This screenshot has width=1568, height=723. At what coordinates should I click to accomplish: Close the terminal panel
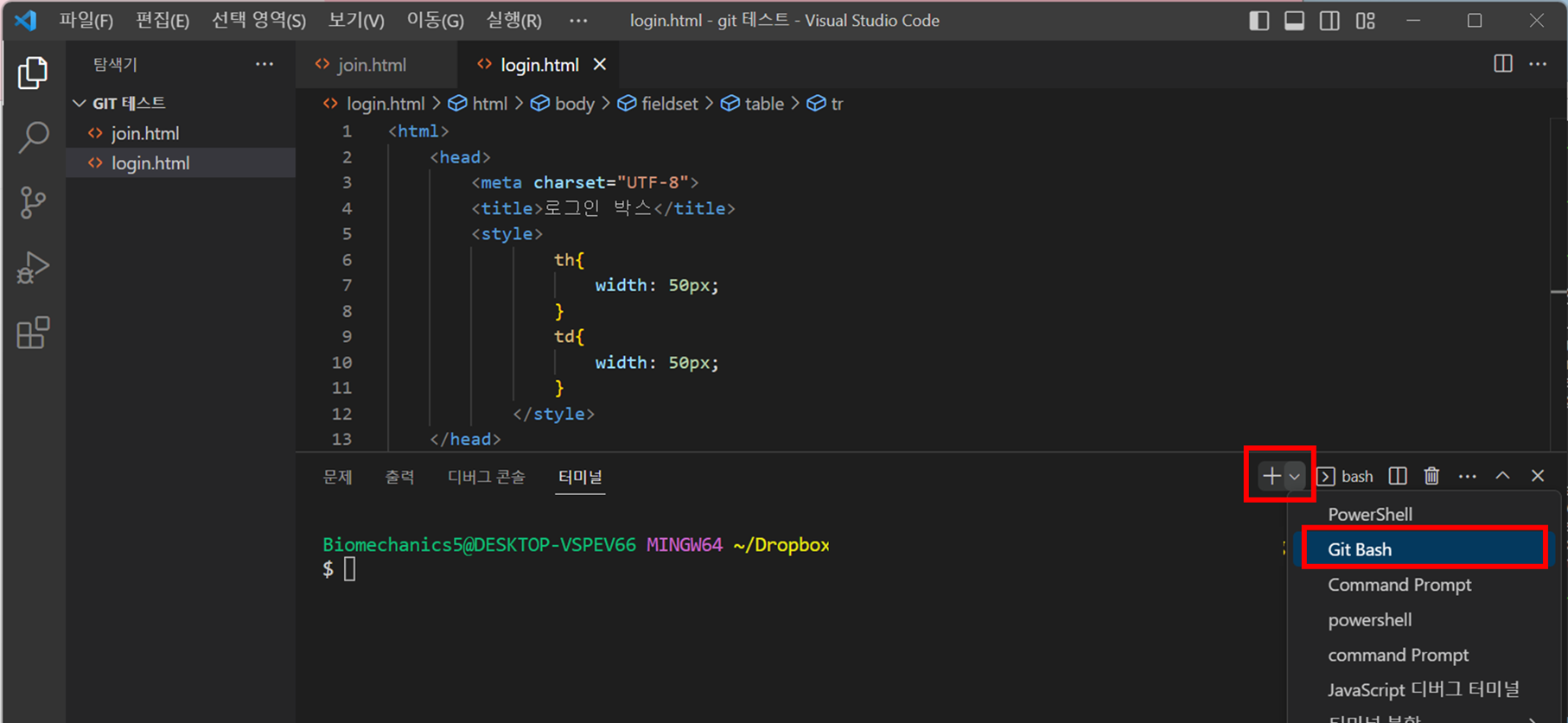point(1538,476)
